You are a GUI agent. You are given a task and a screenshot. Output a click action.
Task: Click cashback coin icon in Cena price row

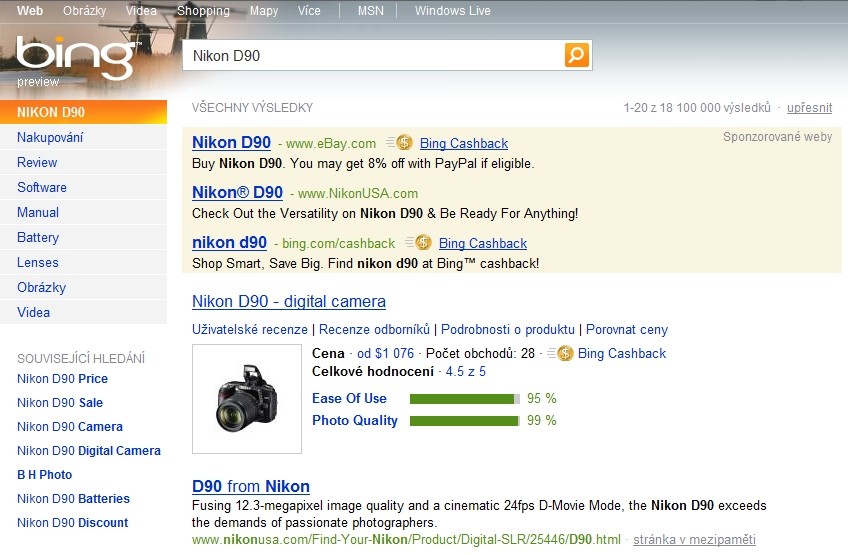[565, 353]
